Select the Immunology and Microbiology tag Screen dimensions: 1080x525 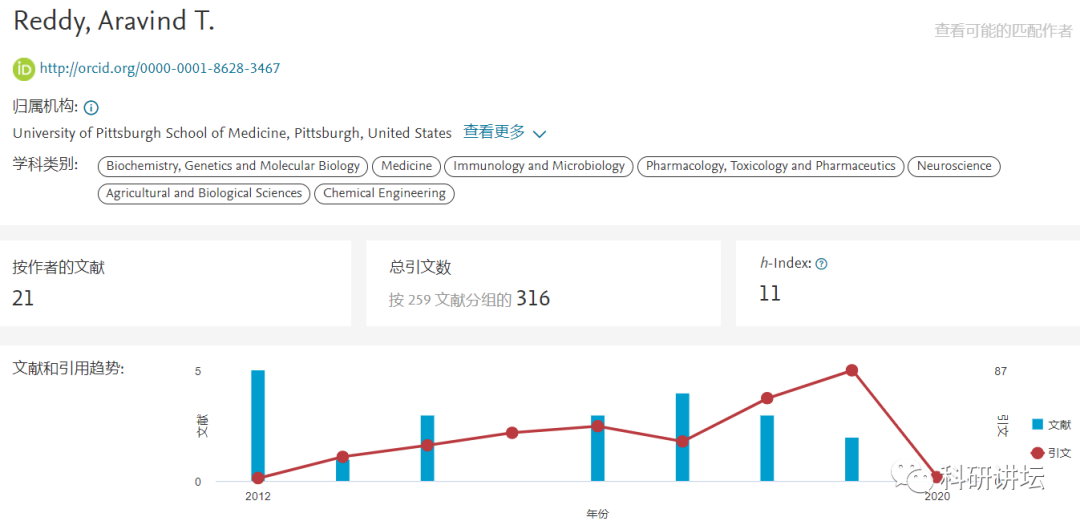pos(539,166)
